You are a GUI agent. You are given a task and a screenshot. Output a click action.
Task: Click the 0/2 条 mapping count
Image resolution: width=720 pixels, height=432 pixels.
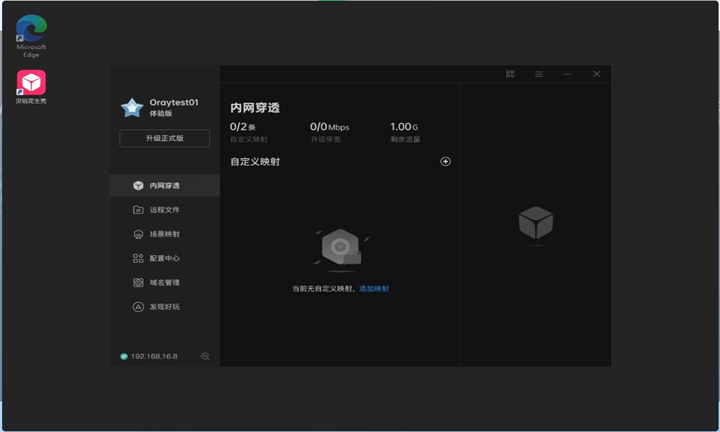click(x=242, y=127)
